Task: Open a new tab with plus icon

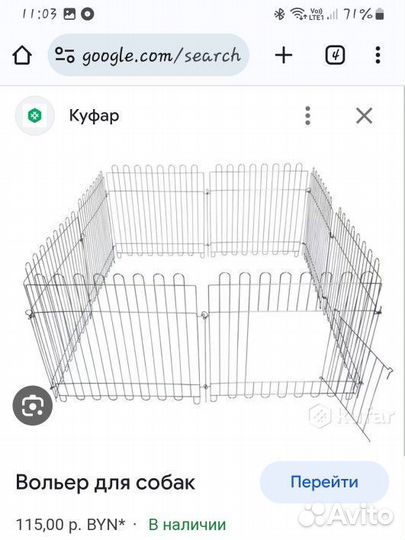Action: pyautogui.click(x=284, y=55)
